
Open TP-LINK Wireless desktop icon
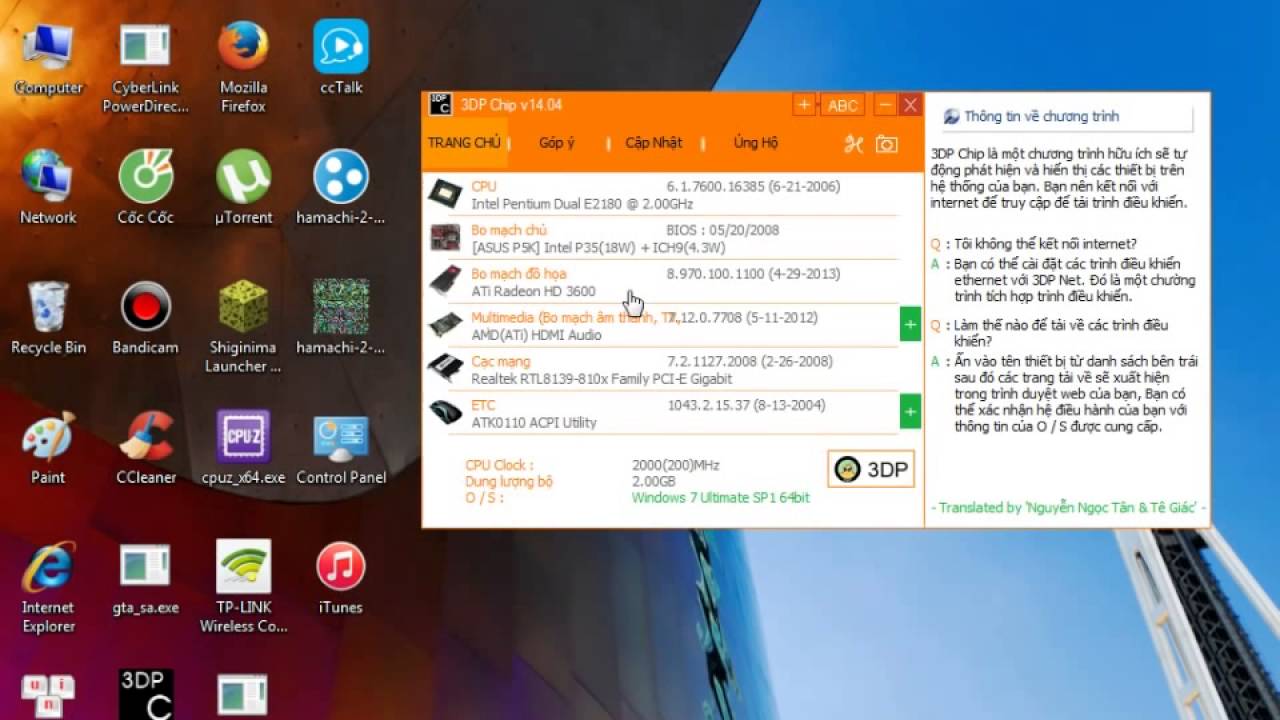(x=243, y=587)
